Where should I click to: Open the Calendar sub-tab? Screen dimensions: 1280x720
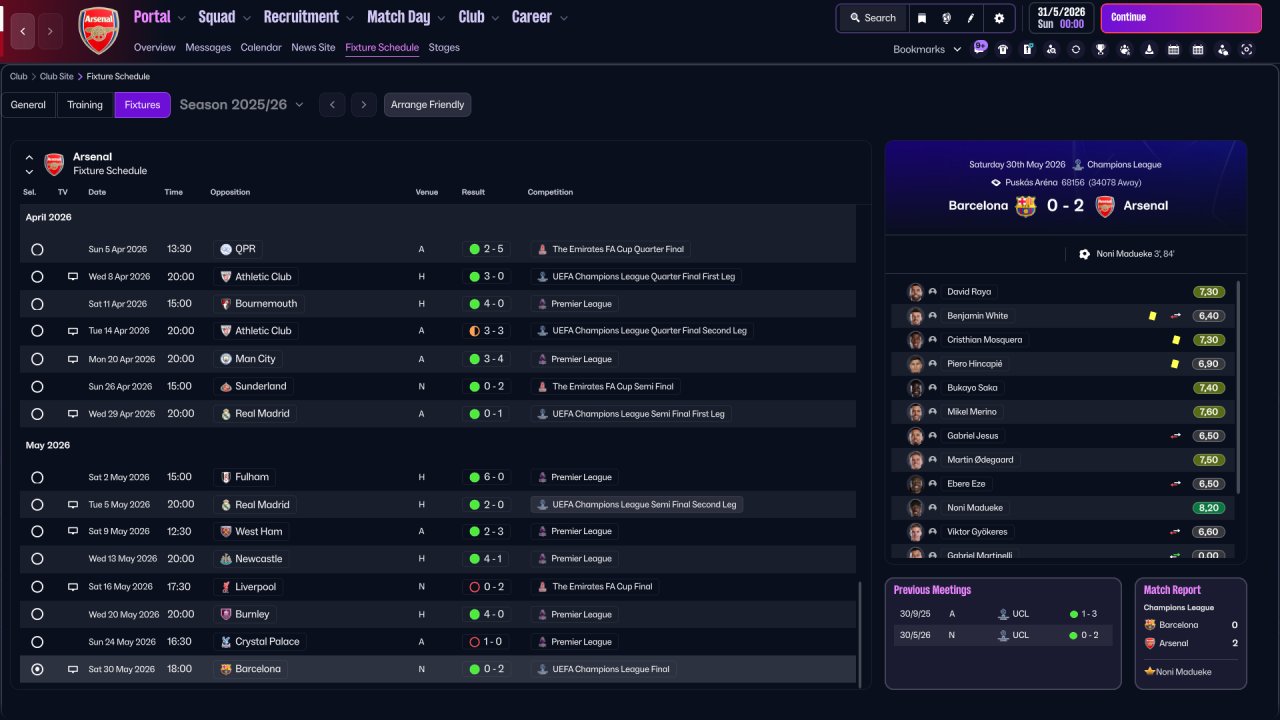click(261, 48)
